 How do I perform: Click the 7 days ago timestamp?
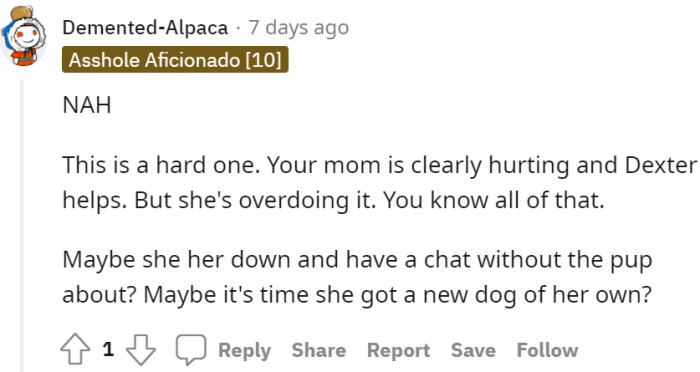(299, 28)
